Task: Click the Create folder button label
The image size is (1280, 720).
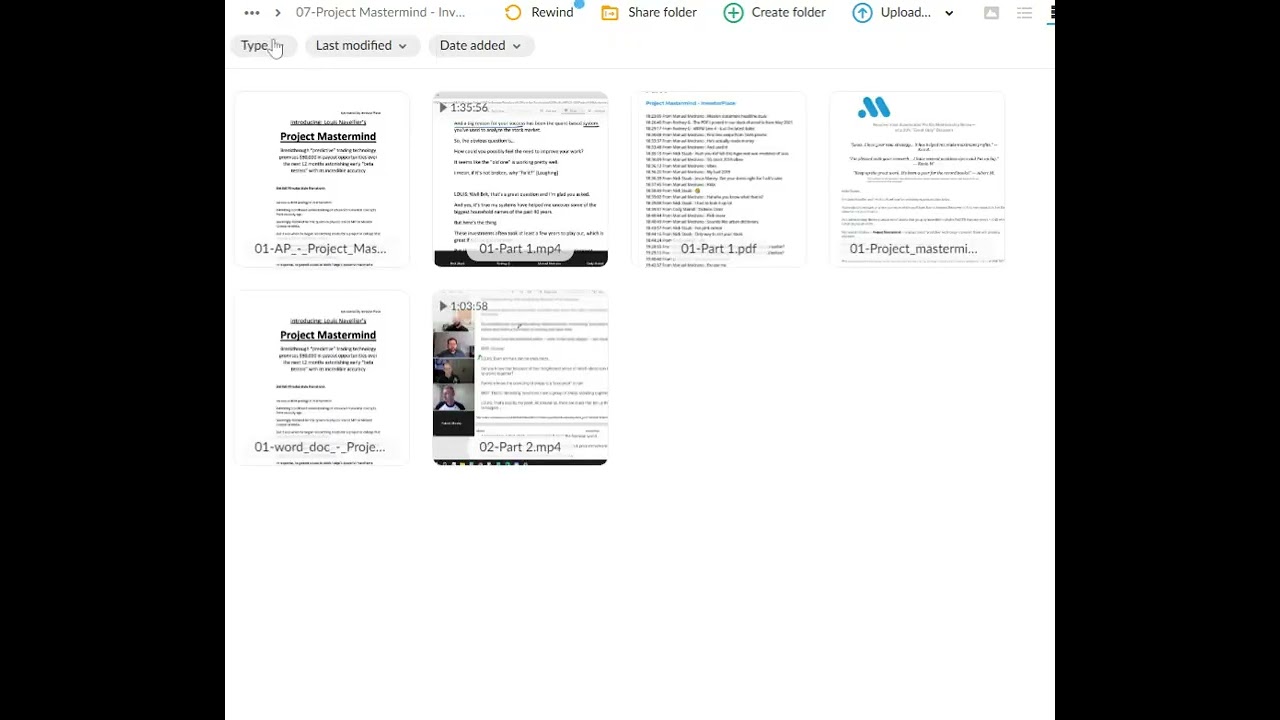Action: pos(788,13)
